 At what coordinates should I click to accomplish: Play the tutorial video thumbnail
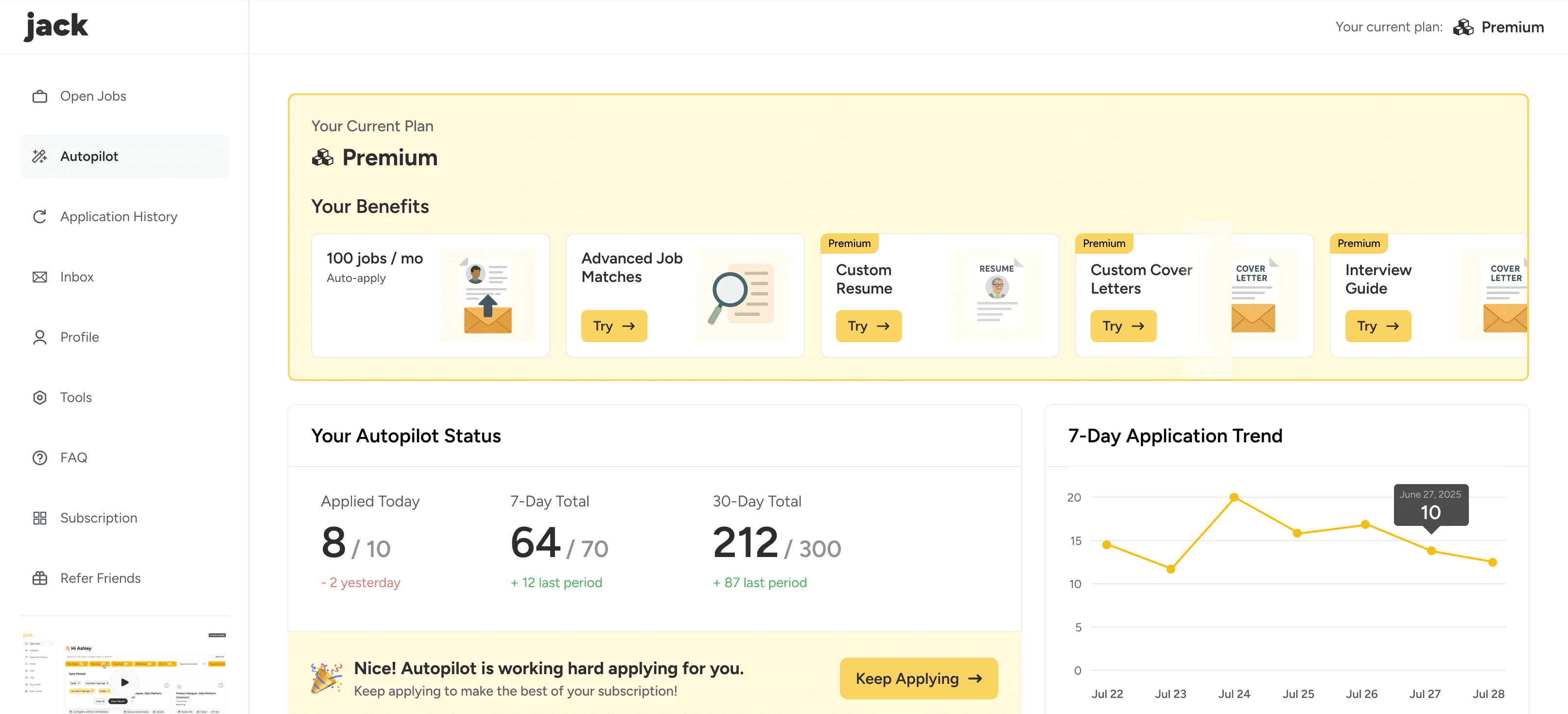(x=125, y=682)
